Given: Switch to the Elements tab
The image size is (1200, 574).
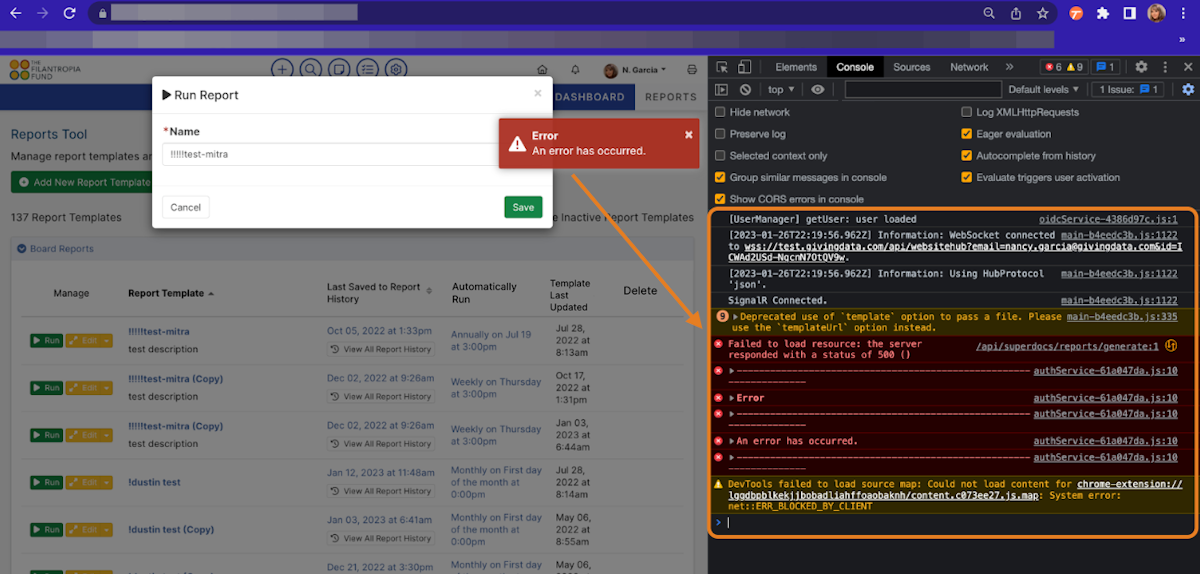Looking at the screenshot, I should tap(796, 67).
